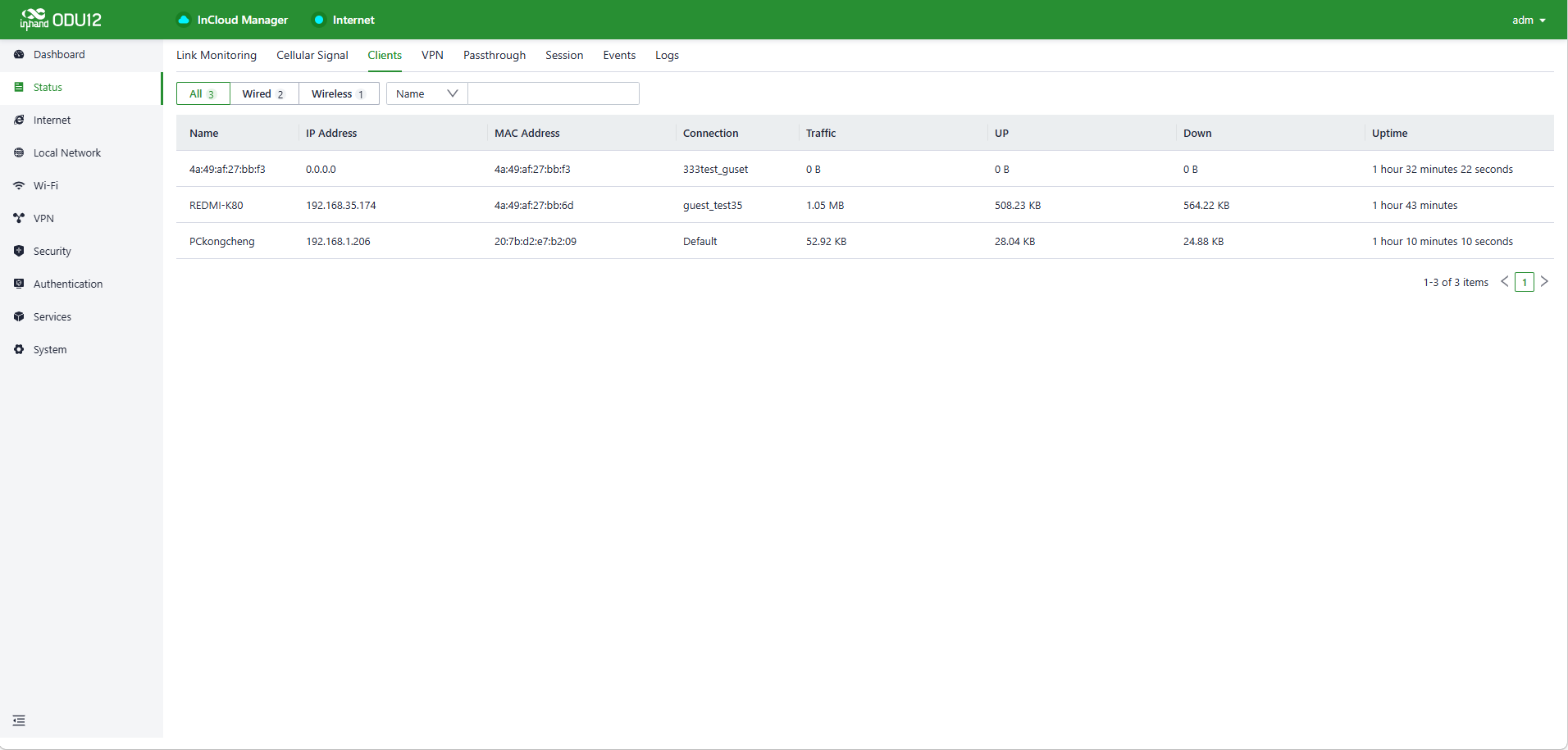This screenshot has height=750, width=1568.
Task: Select page 1 in pagination
Action: pos(1525,282)
